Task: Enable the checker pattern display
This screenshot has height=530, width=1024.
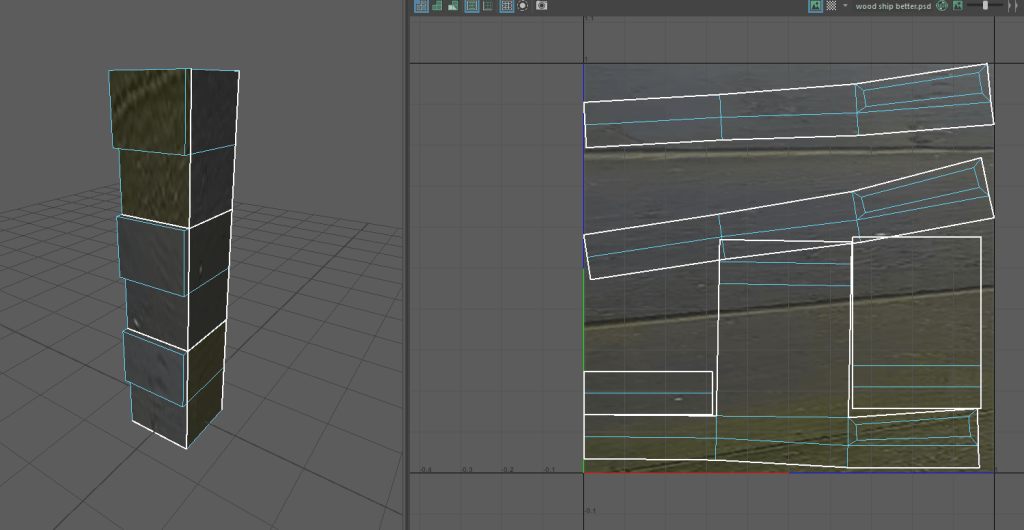Action: click(x=831, y=5)
